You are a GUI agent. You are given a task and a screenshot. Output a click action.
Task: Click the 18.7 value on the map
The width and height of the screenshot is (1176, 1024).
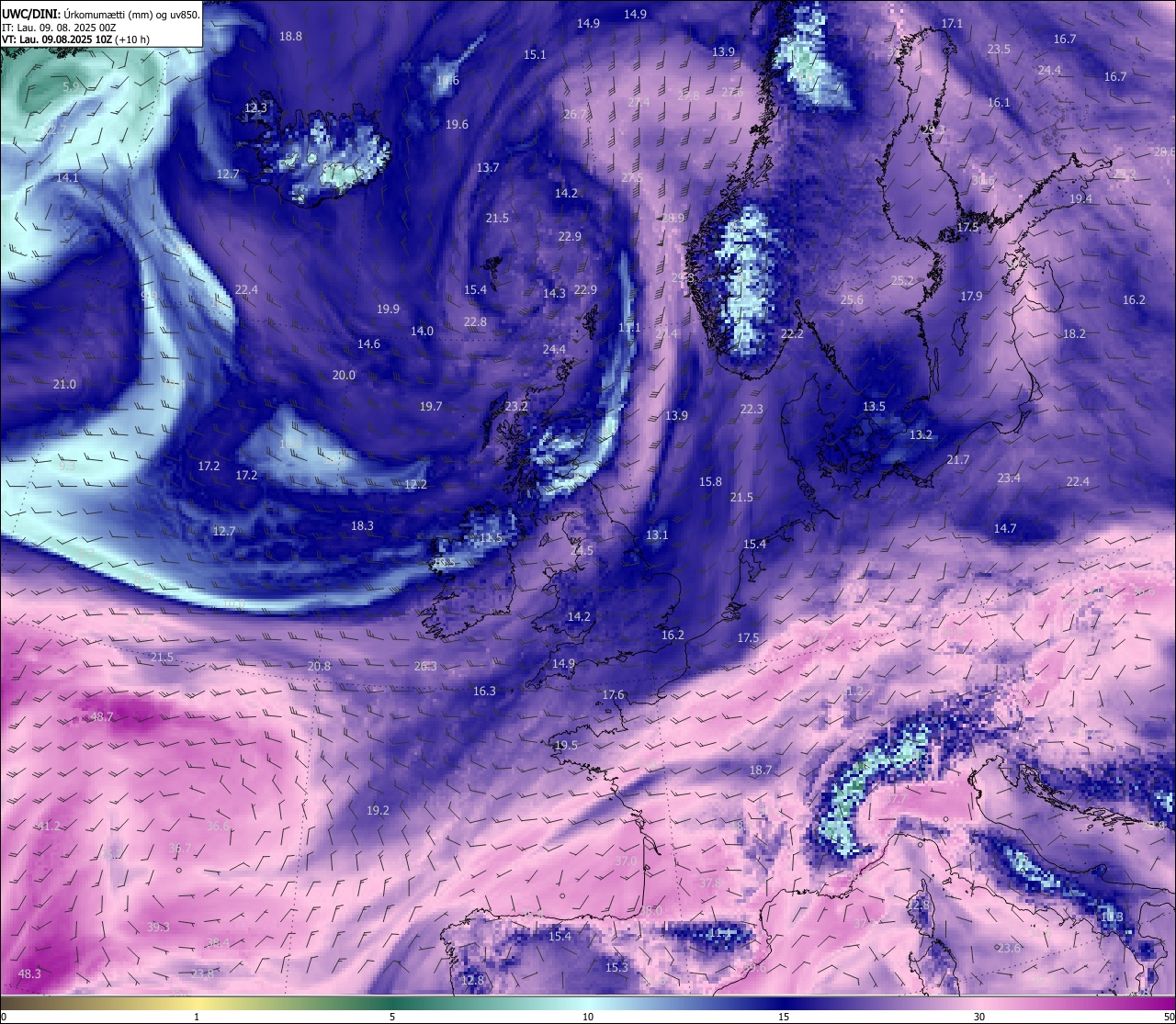coord(761,770)
